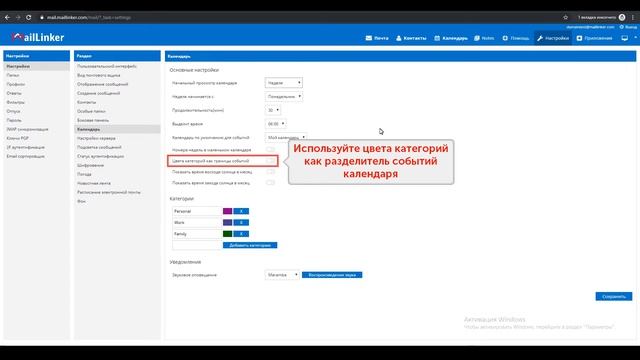Viewport: 640px width, 360px height.
Task: Select Настройки item in left settings list
Action: tap(36, 66)
